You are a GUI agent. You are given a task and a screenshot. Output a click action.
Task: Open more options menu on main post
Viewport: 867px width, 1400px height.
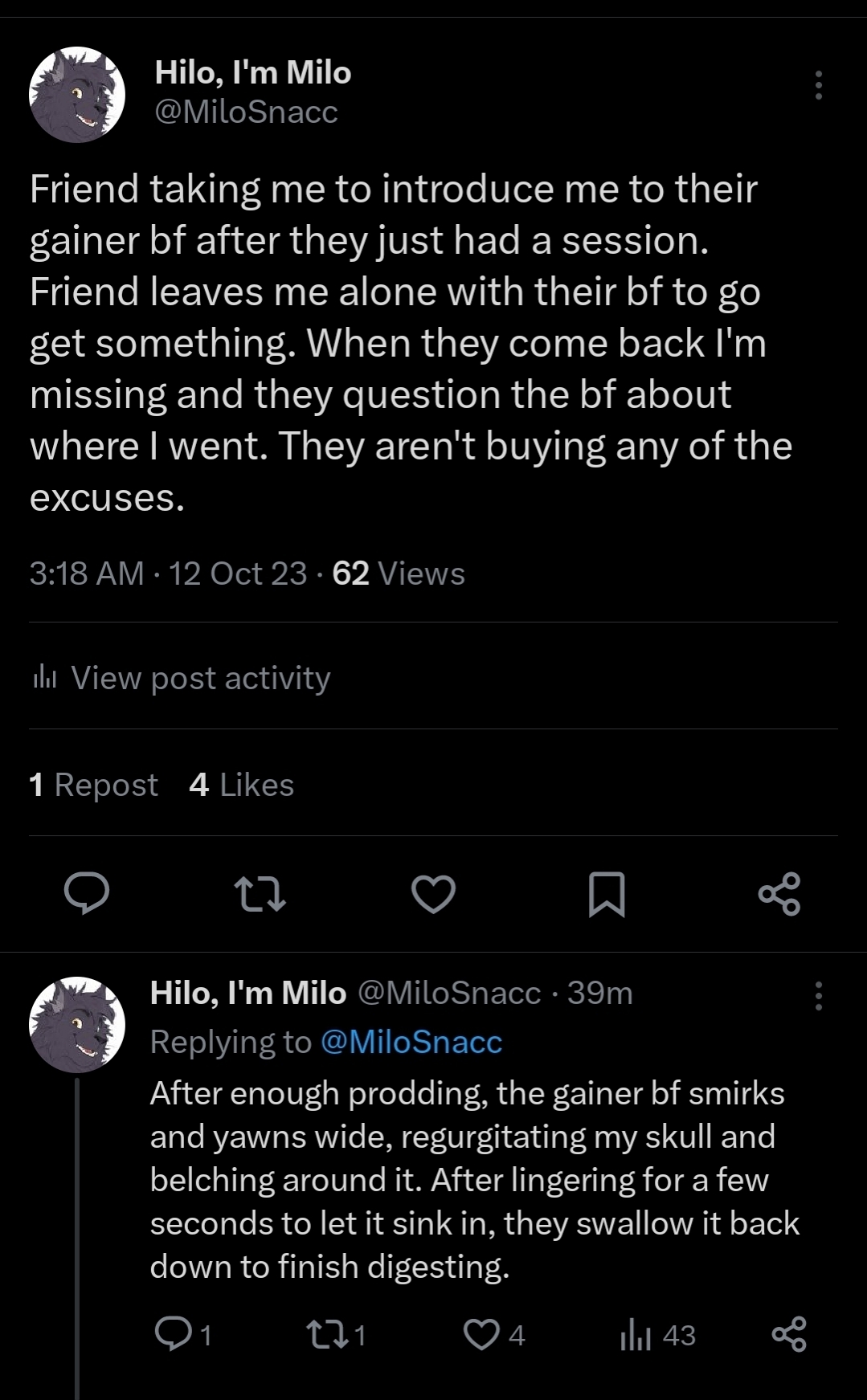[818, 85]
